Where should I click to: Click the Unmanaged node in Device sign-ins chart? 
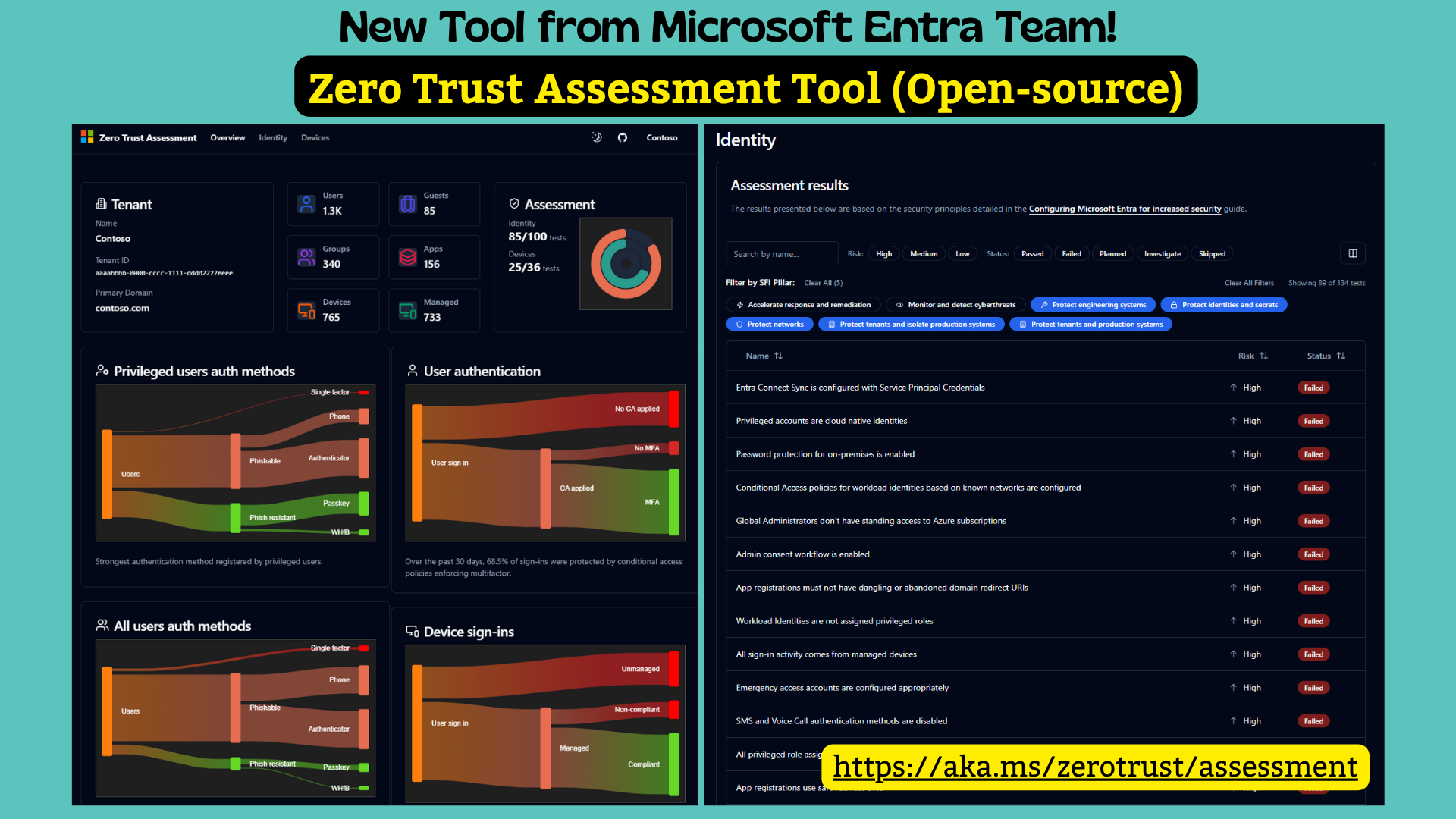pos(674,669)
